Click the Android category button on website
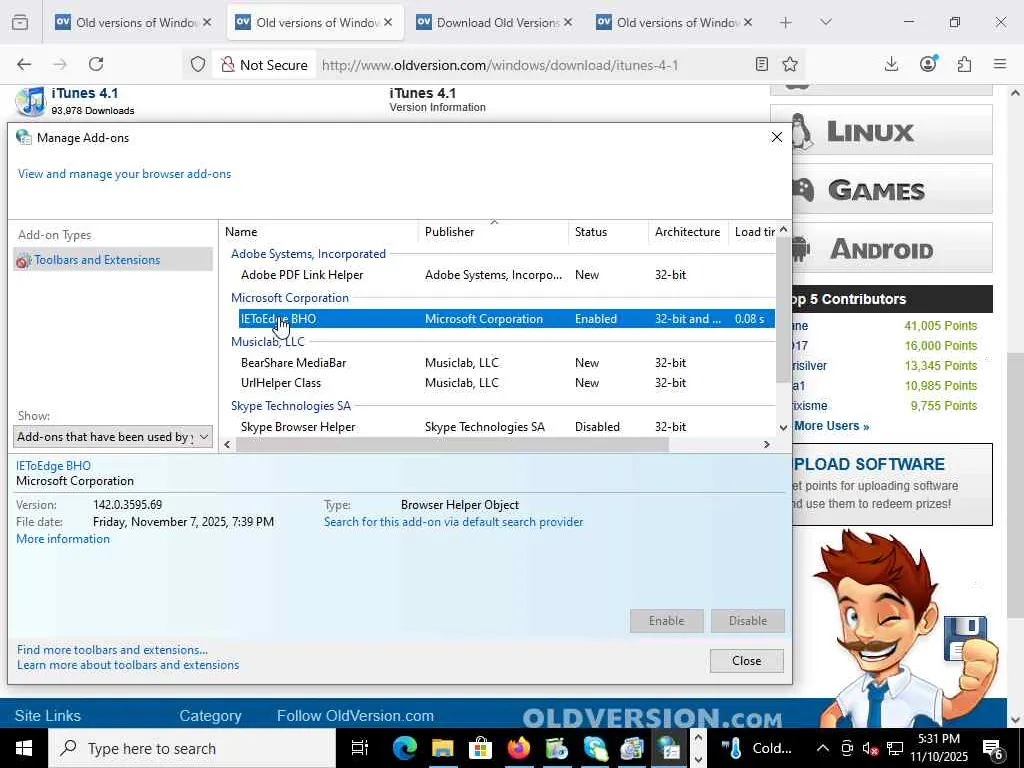Screen dimensions: 1024x768 [x=891, y=248]
